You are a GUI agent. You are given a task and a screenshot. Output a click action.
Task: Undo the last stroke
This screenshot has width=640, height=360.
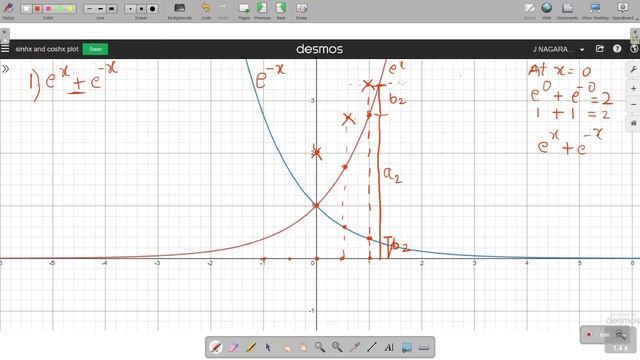coord(206,11)
